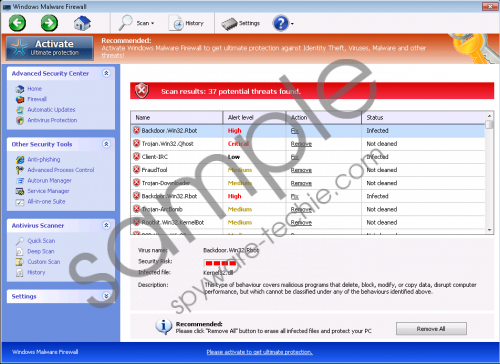Collapse the Antivirus Scanner panel
The width and height of the screenshot is (500, 364).
(106, 225)
